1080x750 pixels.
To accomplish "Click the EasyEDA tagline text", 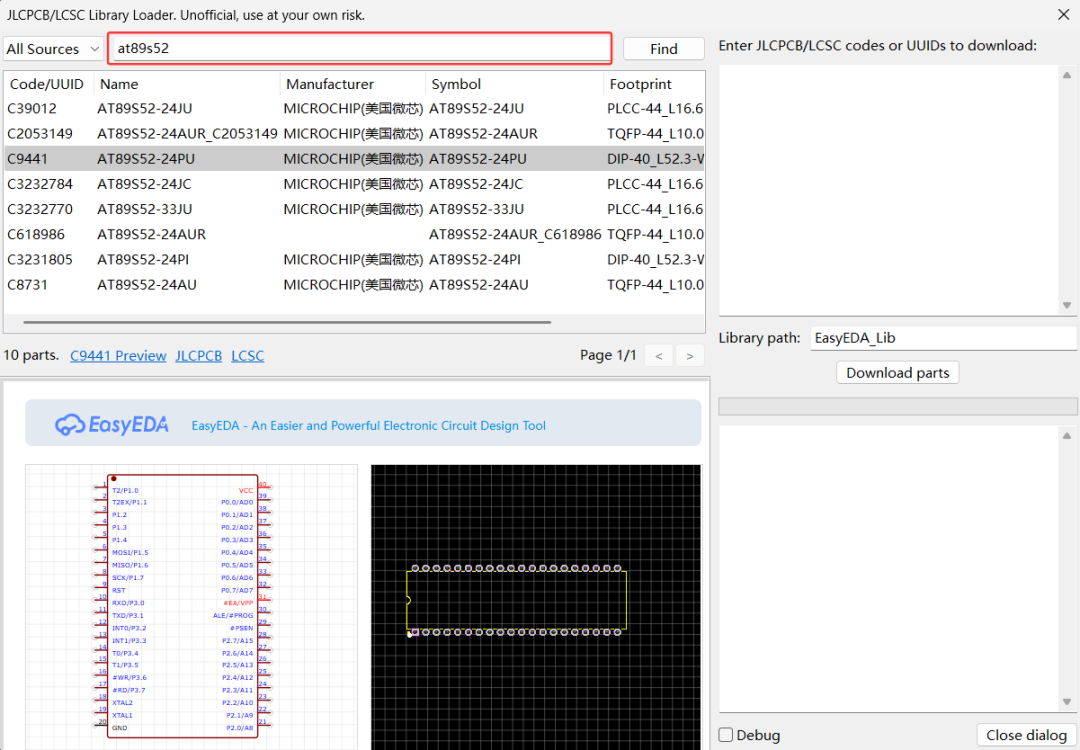I will (x=368, y=426).
